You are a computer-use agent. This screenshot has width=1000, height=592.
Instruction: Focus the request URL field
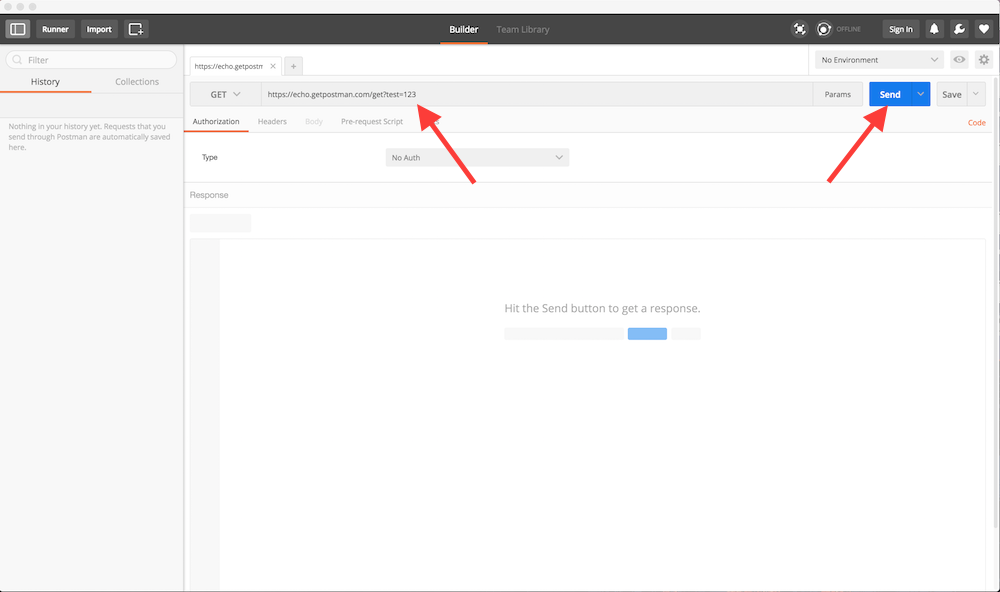(536, 94)
